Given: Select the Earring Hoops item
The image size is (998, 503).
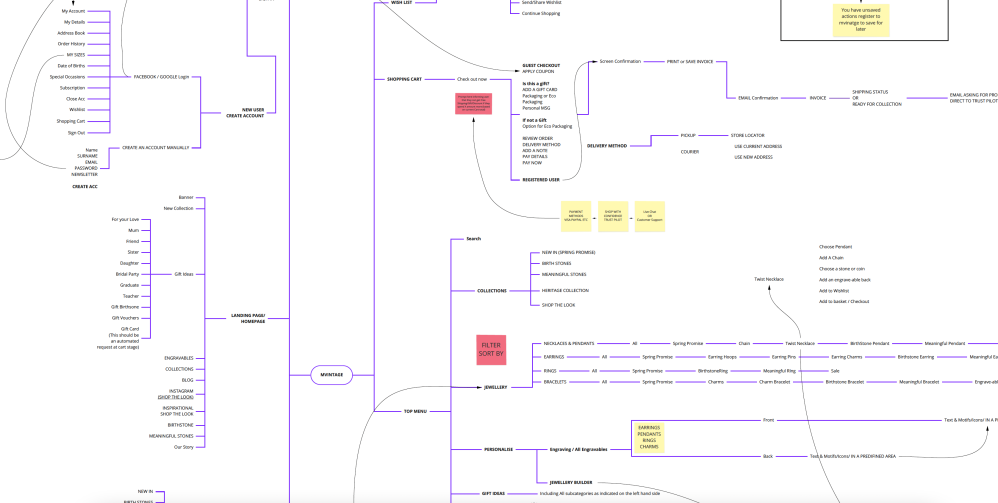Looking at the screenshot, I should pos(722,357).
